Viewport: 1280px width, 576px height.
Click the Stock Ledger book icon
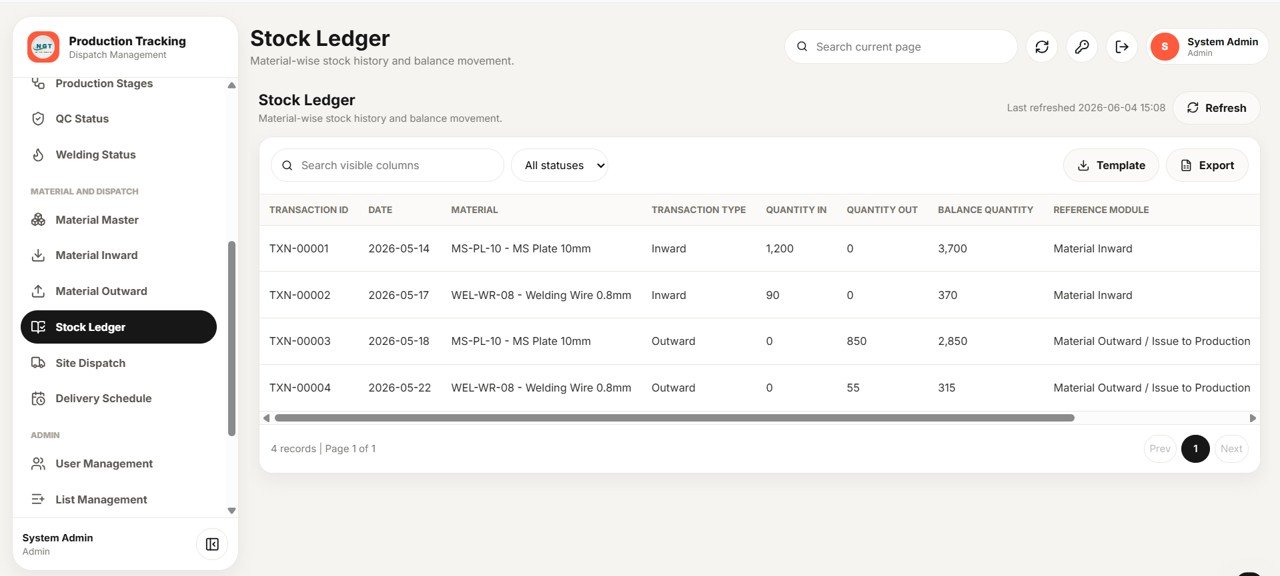pyautogui.click(x=38, y=327)
